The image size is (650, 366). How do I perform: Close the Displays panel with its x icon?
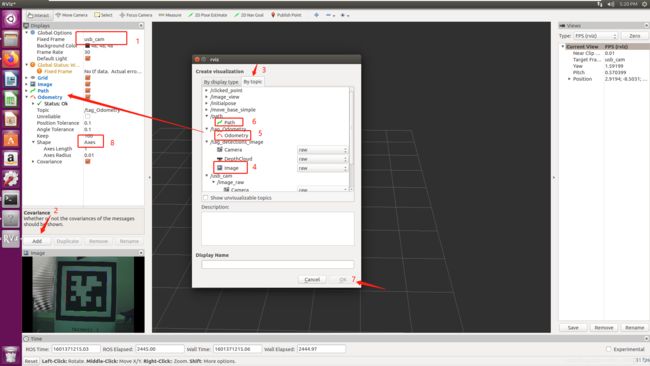141,26
